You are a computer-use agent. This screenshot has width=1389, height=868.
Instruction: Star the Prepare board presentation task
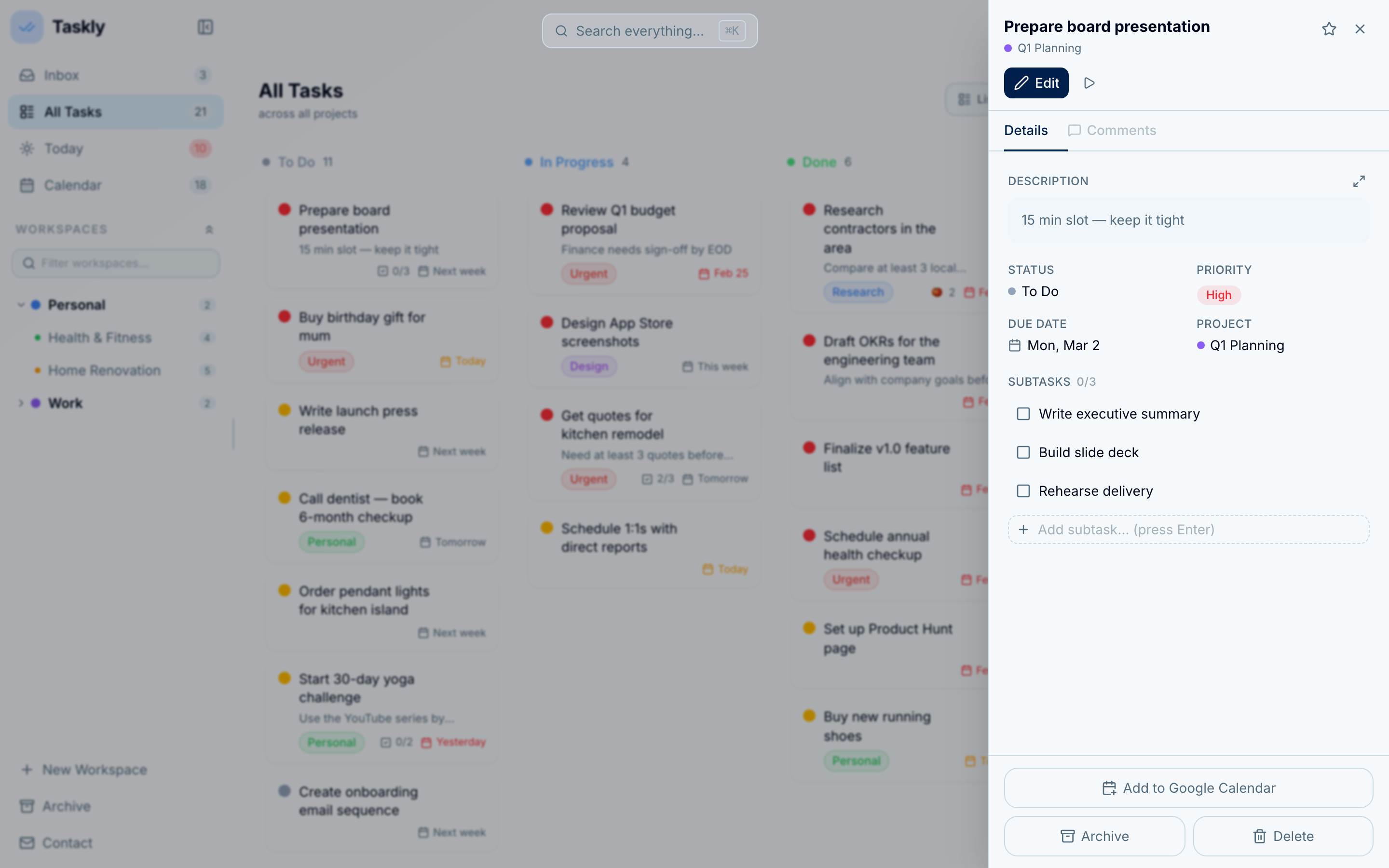point(1329,29)
